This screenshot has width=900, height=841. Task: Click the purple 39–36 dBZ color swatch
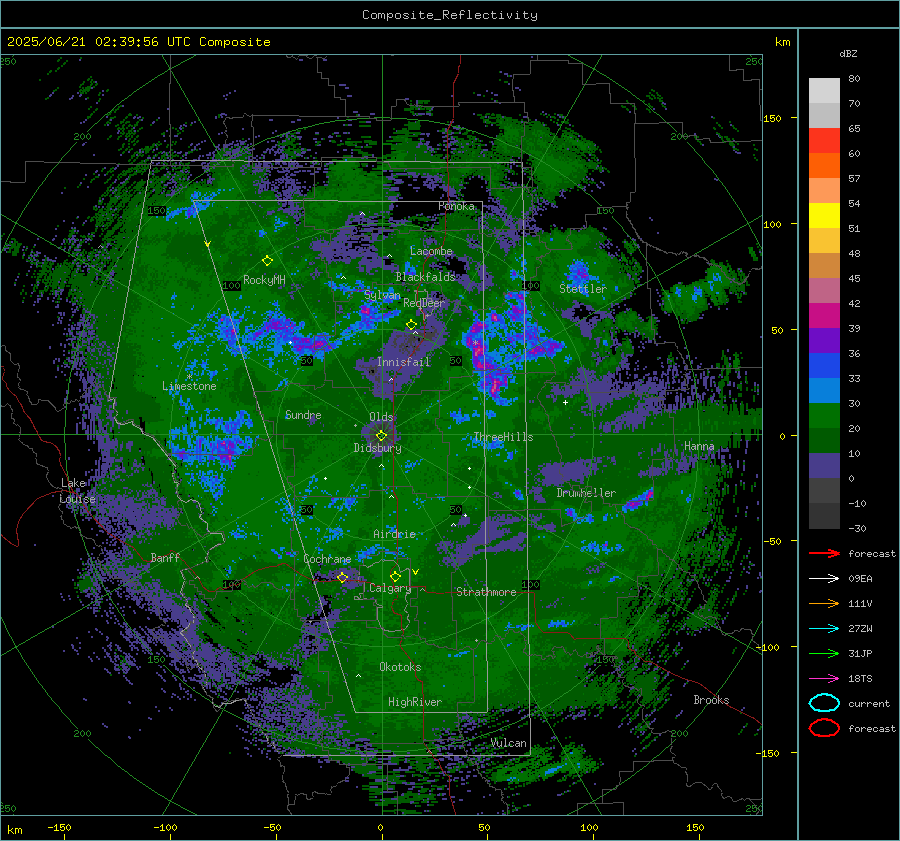pos(824,340)
